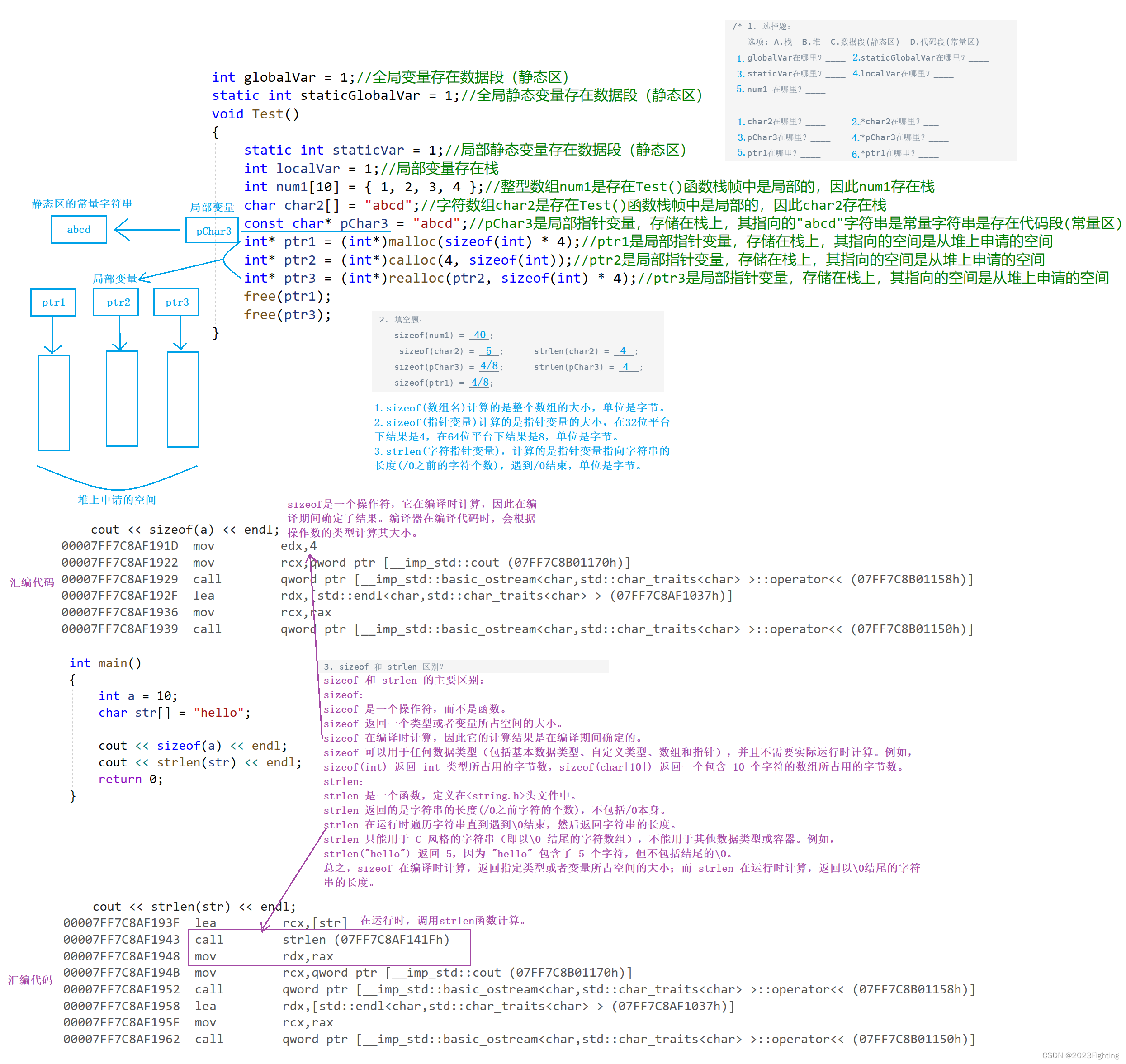The width and height of the screenshot is (1126, 1064).
Task: Click the 'ptr3' diagram box label
Action: pos(177,303)
